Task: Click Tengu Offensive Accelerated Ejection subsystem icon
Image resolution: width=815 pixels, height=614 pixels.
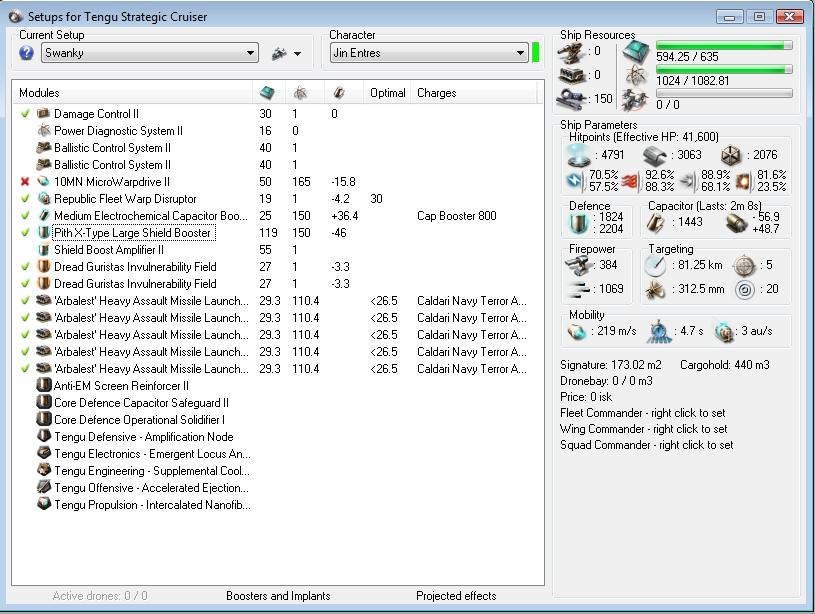Action: [44, 488]
